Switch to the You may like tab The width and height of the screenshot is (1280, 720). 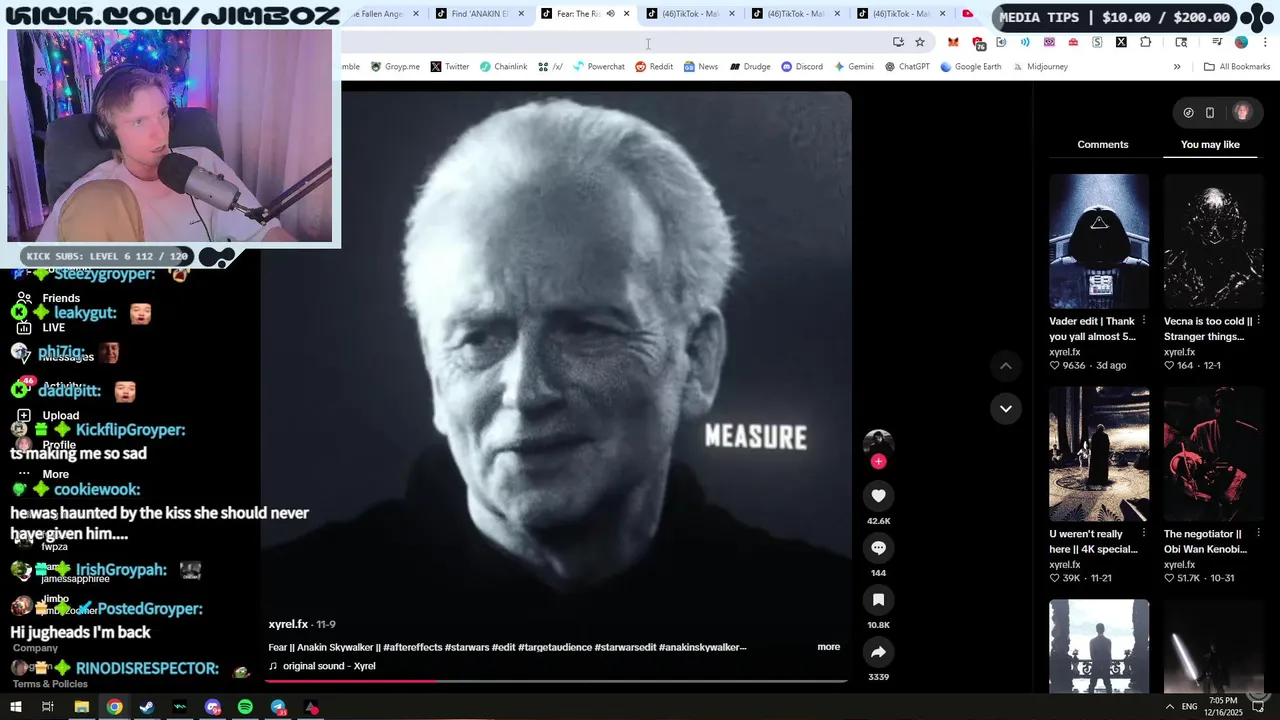(x=1210, y=145)
